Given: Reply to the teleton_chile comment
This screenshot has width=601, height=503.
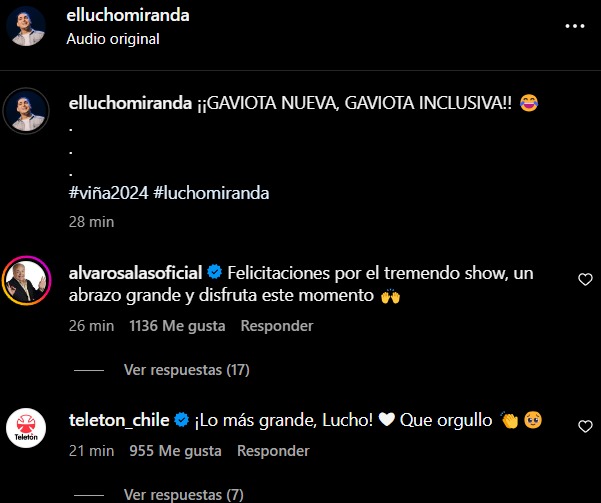Looking at the screenshot, I should pyautogui.click(x=273, y=451).
